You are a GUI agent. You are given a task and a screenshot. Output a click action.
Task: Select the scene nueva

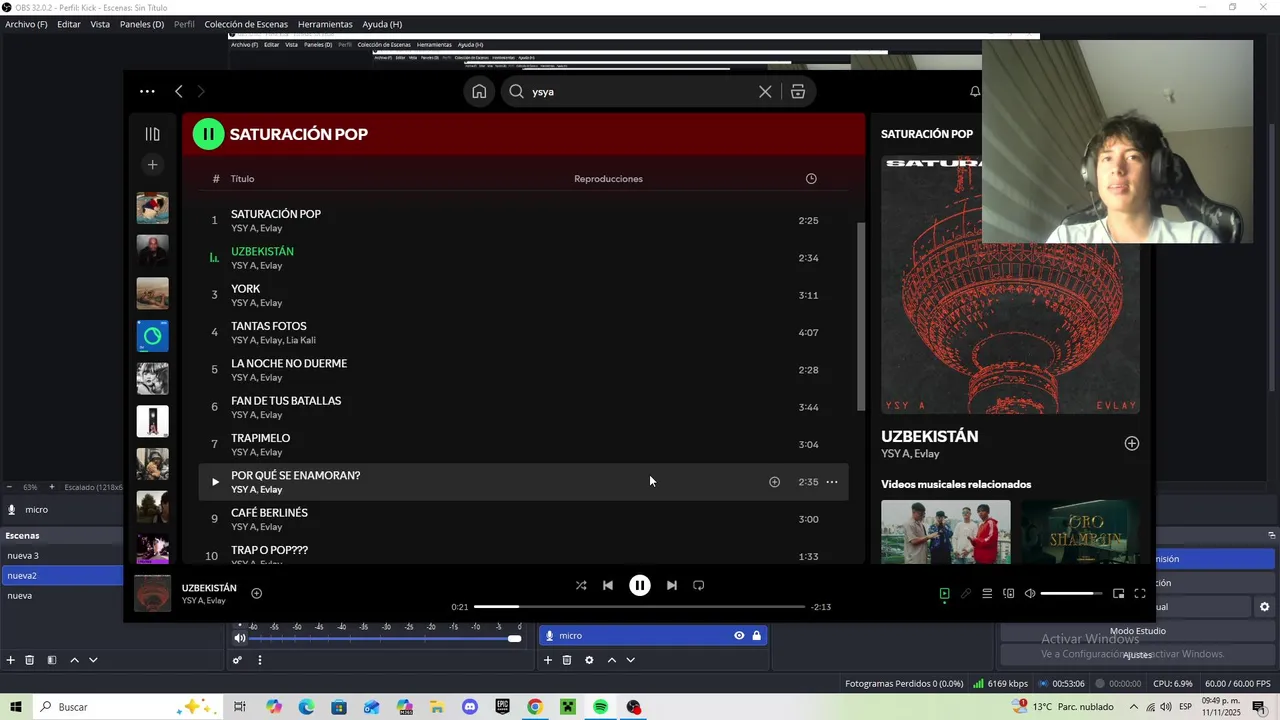62,596
